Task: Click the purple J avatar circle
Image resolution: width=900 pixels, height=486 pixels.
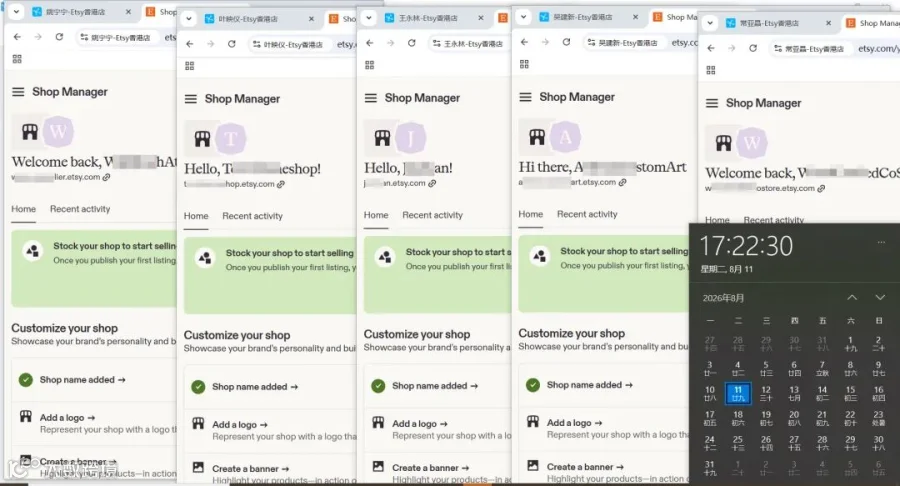Action: pos(410,138)
